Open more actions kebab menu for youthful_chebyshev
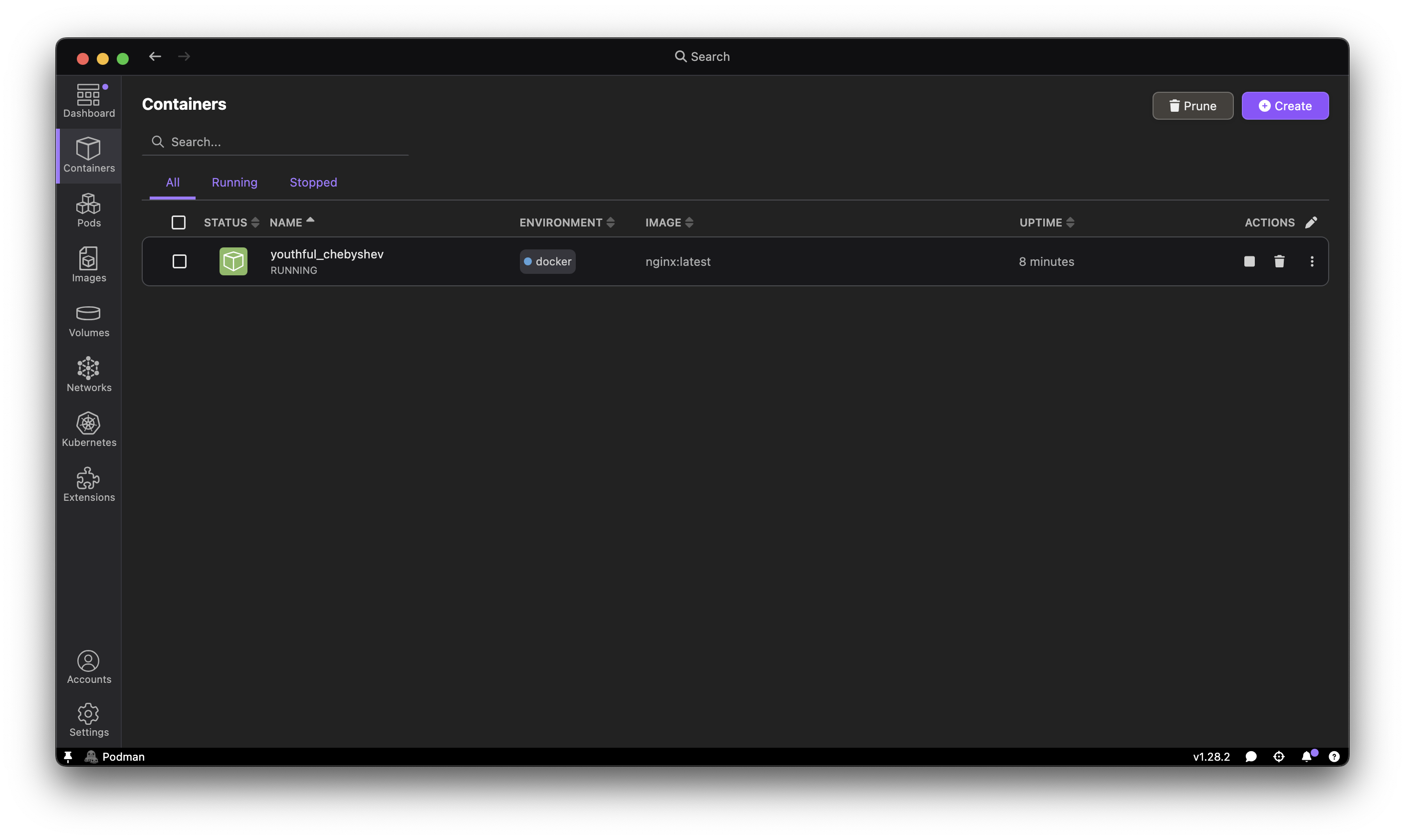The width and height of the screenshot is (1405, 840). tap(1312, 261)
